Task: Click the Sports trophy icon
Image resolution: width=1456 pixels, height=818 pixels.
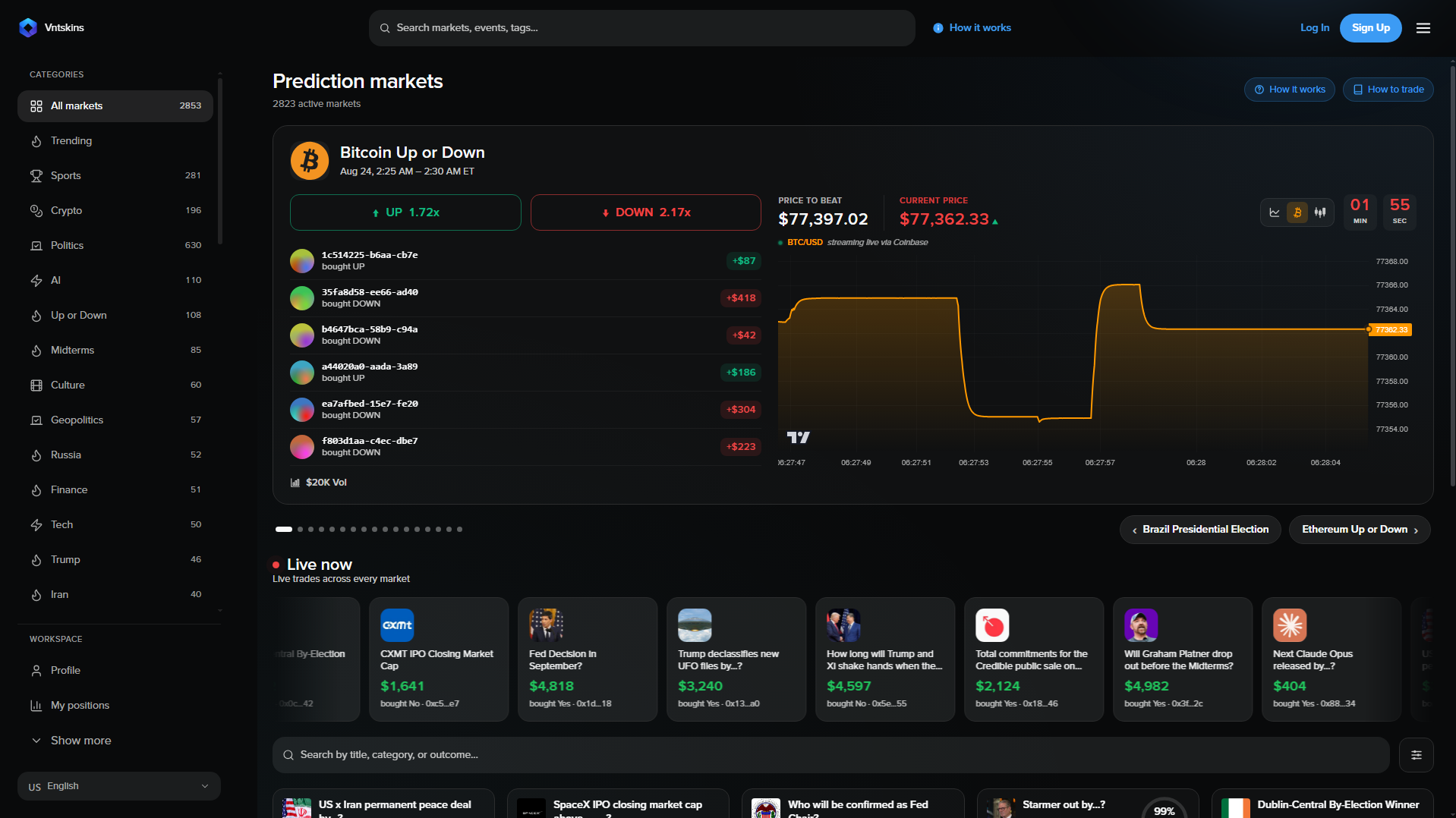Action: (x=36, y=176)
